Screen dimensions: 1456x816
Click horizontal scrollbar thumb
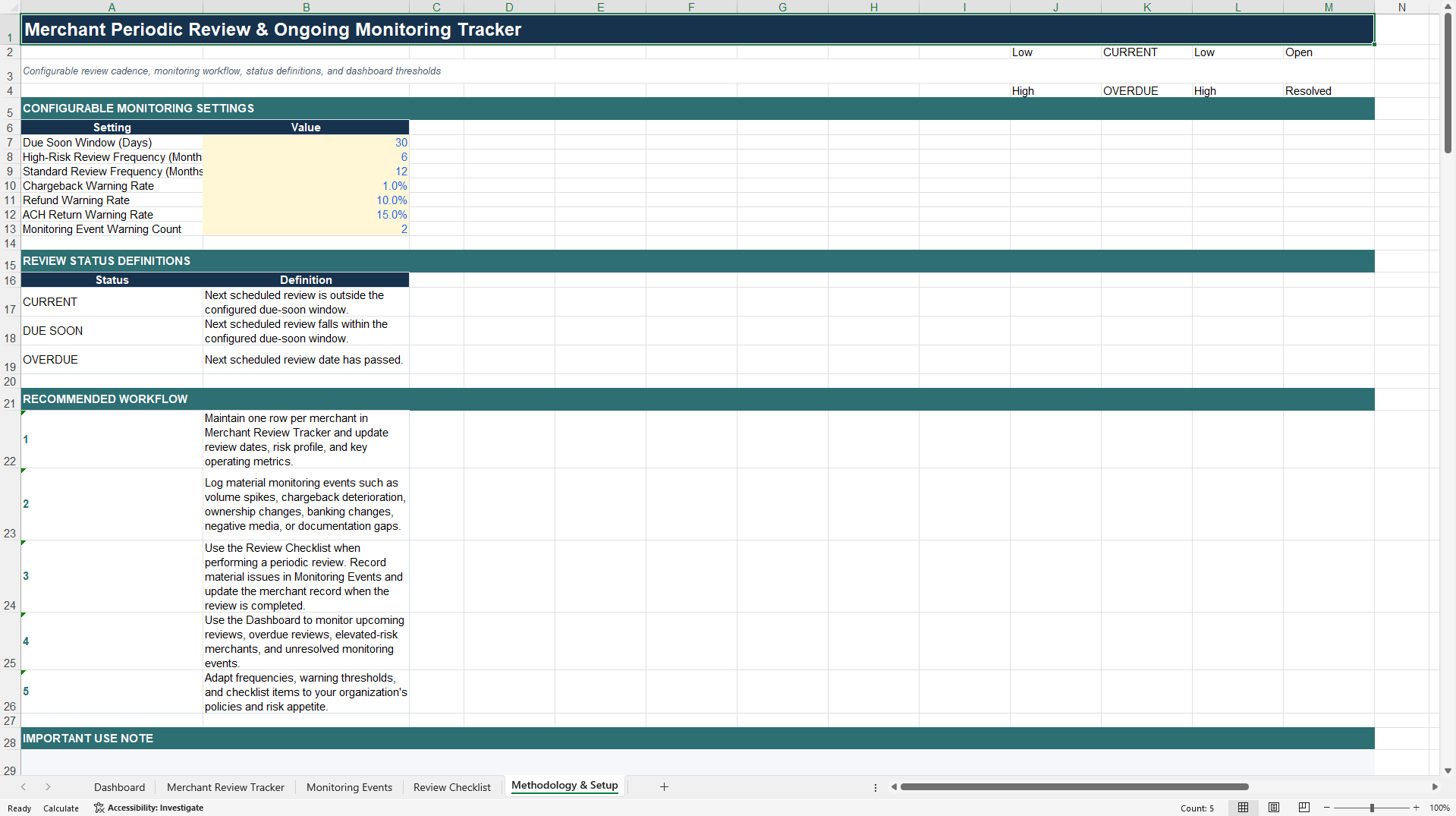click(x=1074, y=787)
